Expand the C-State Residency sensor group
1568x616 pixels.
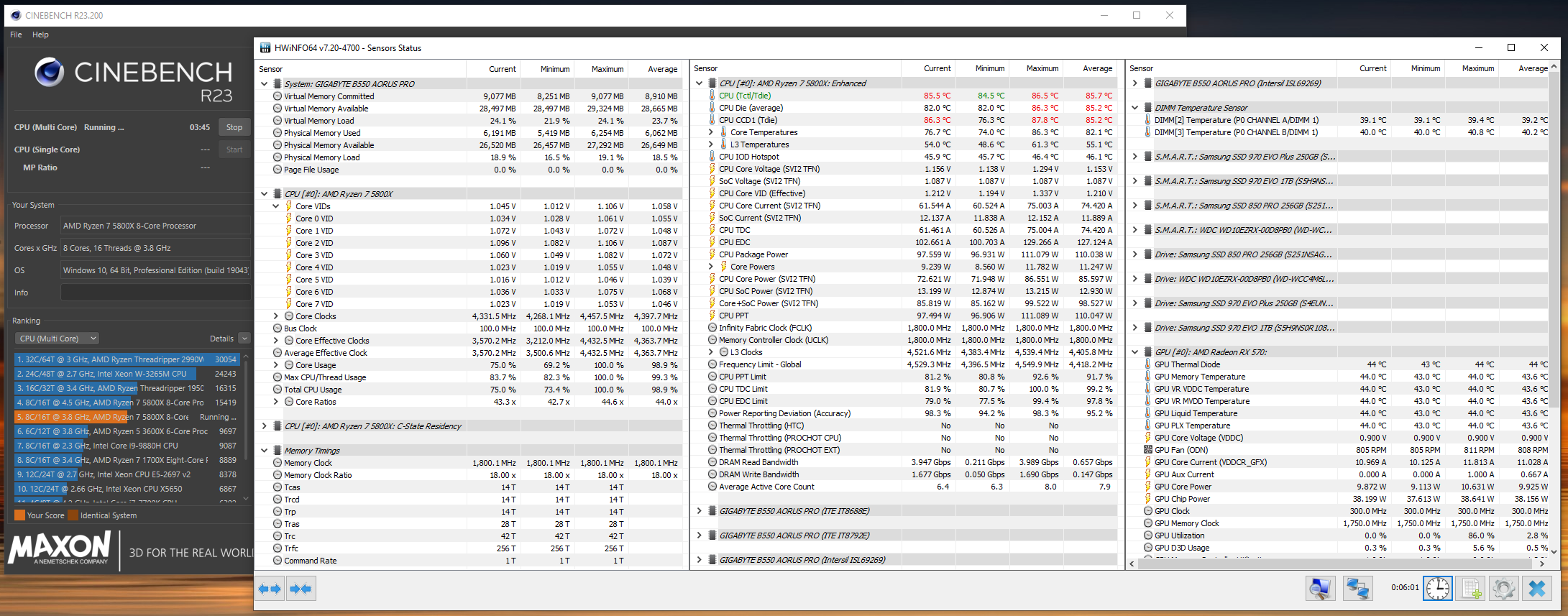pyautogui.click(x=265, y=426)
